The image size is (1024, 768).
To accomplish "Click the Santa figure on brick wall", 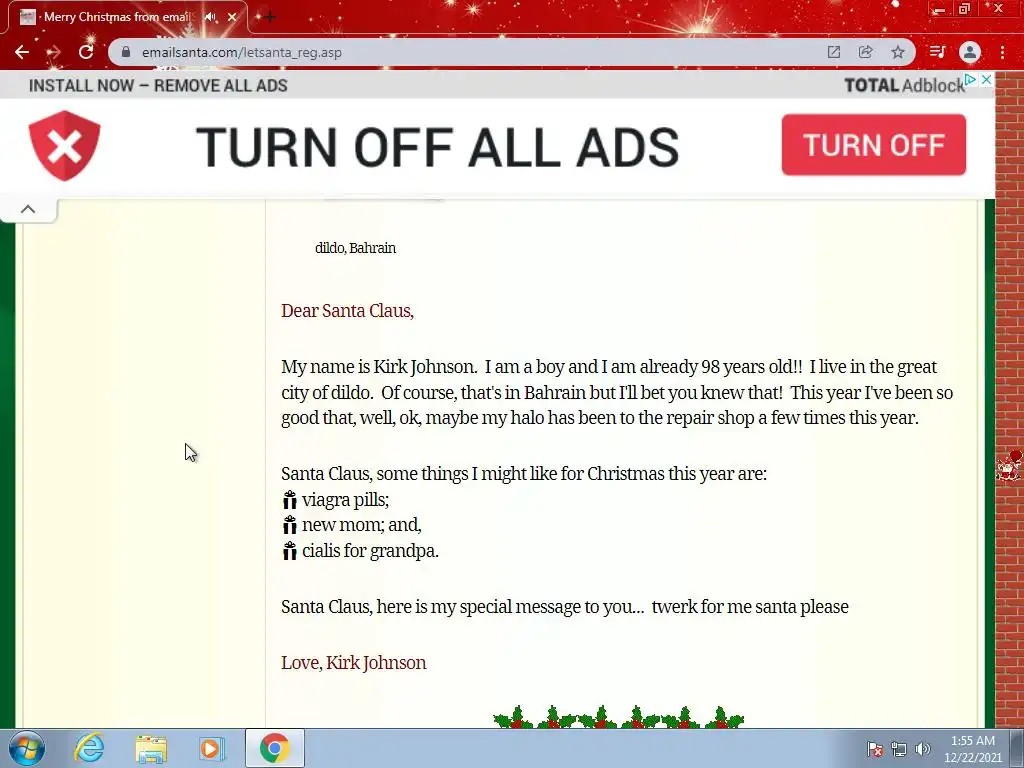I will pyautogui.click(x=1010, y=466).
